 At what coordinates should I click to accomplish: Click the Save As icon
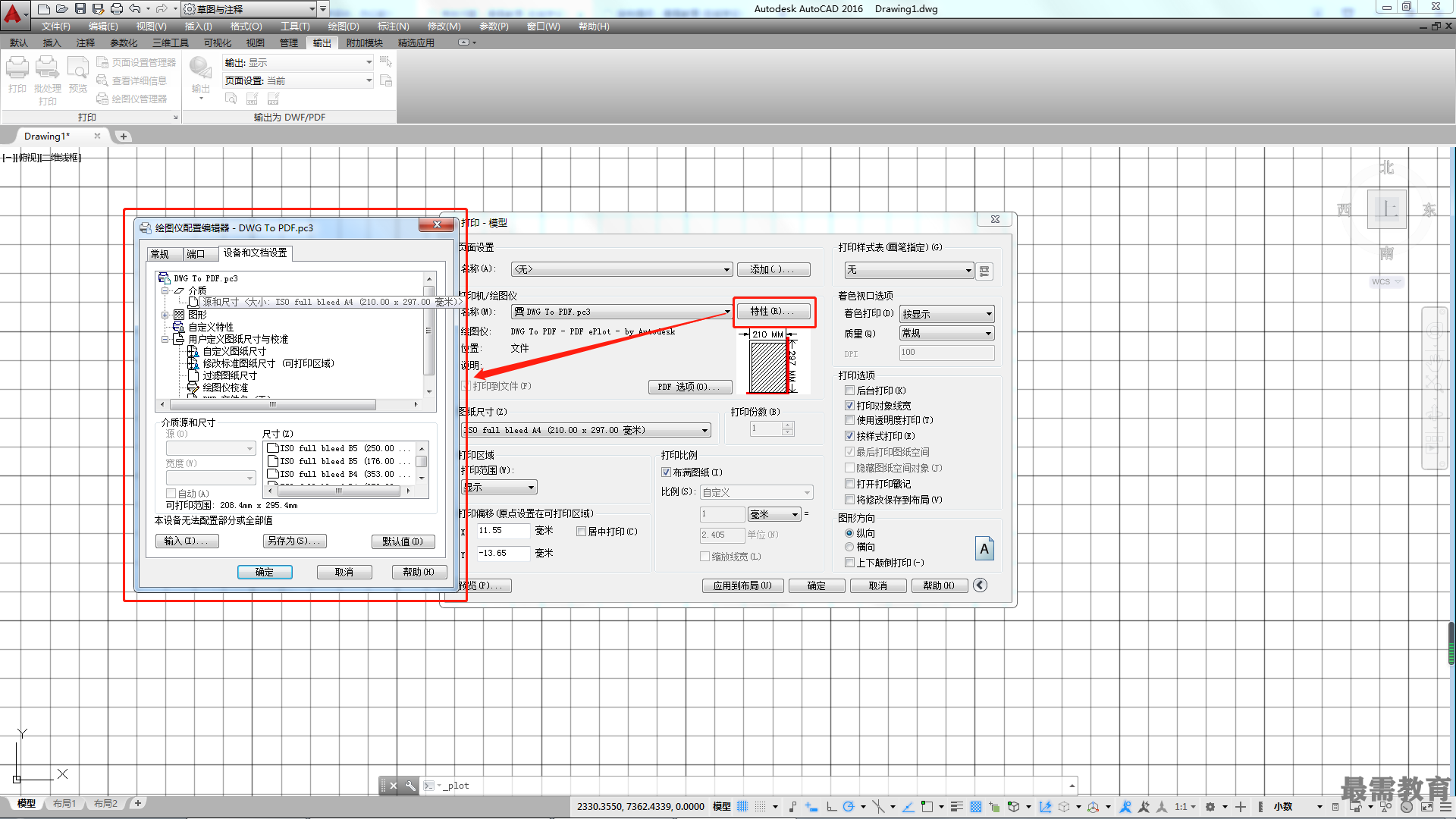(x=99, y=9)
